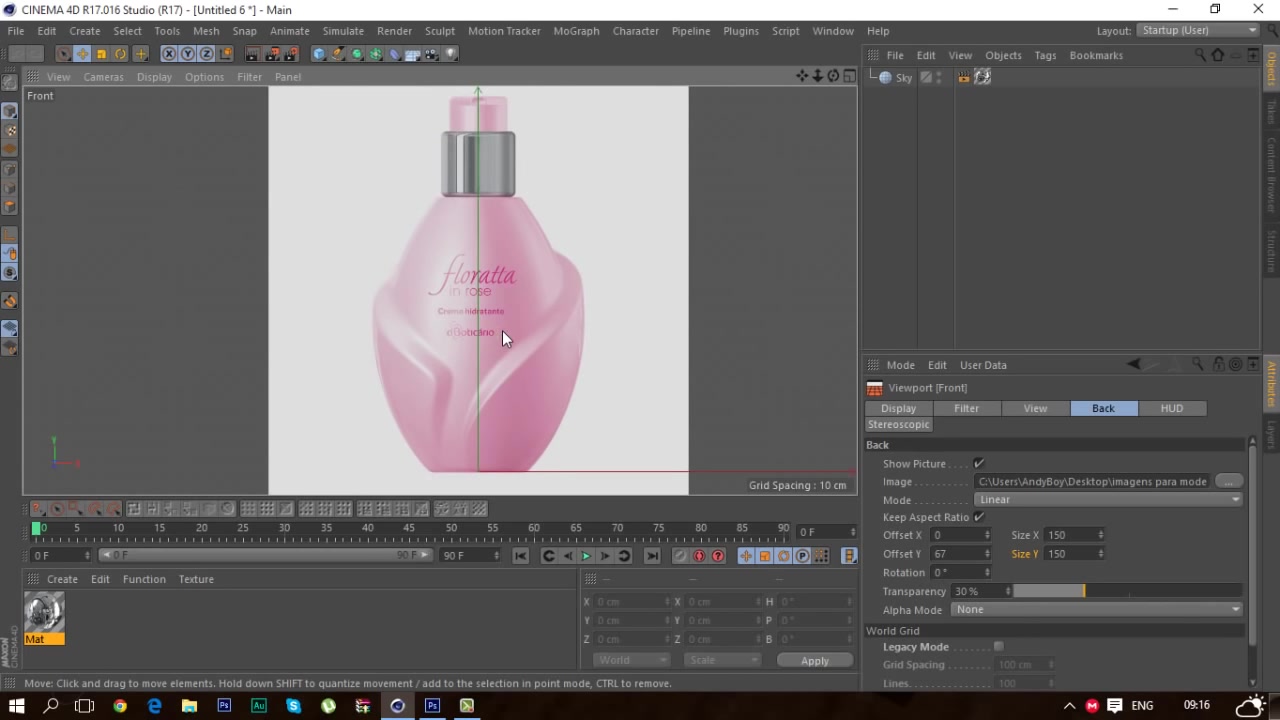Click the Apply button in coordinates panel
Viewport: 1280px width, 720px height.
point(814,660)
